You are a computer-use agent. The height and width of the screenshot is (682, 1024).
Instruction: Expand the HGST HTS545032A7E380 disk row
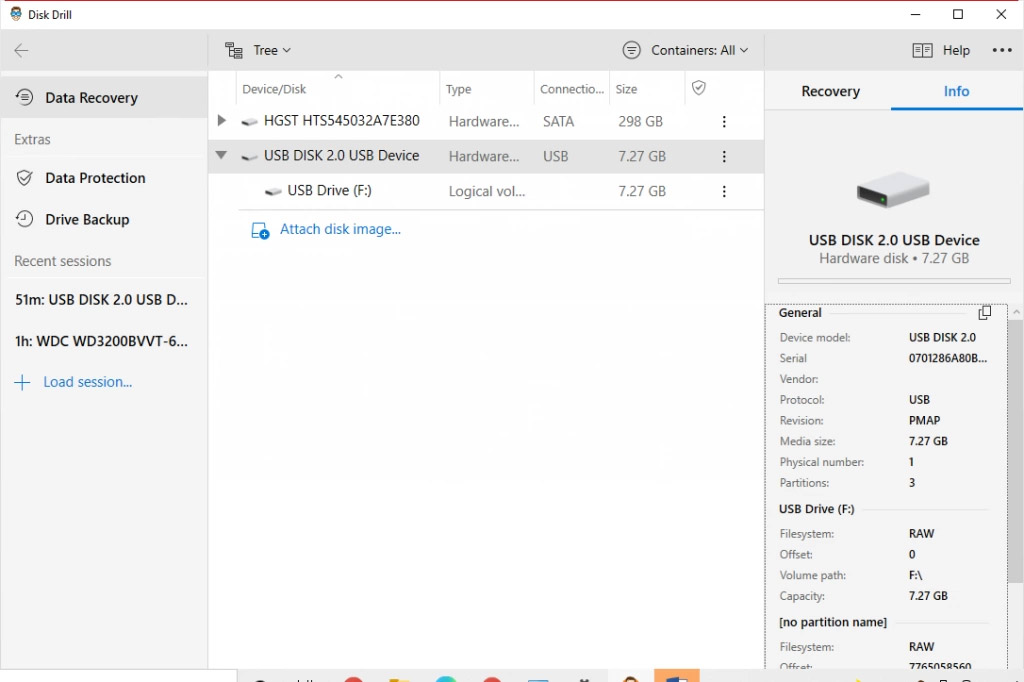tap(221, 120)
